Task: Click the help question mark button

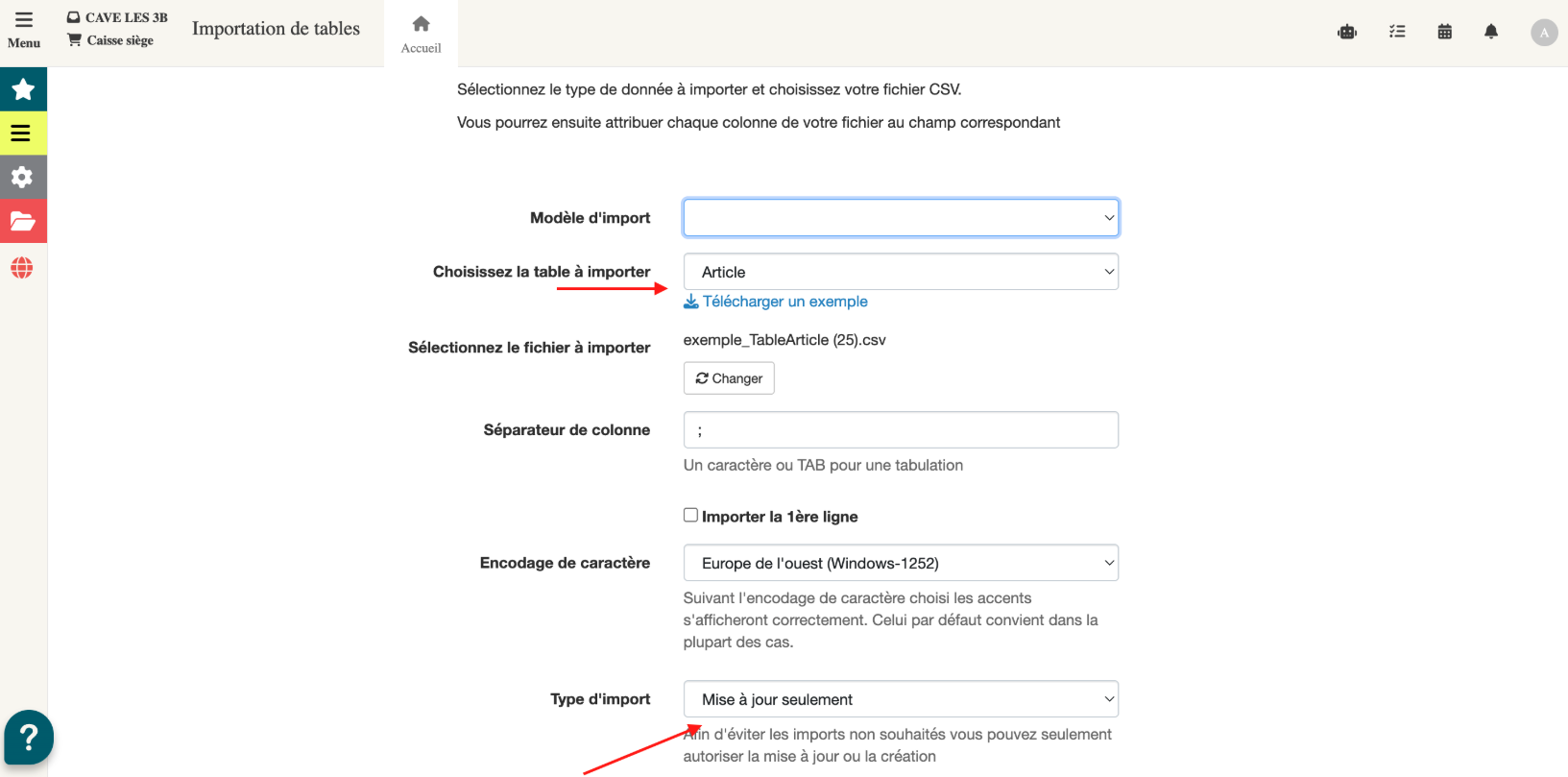Action: [29, 738]
